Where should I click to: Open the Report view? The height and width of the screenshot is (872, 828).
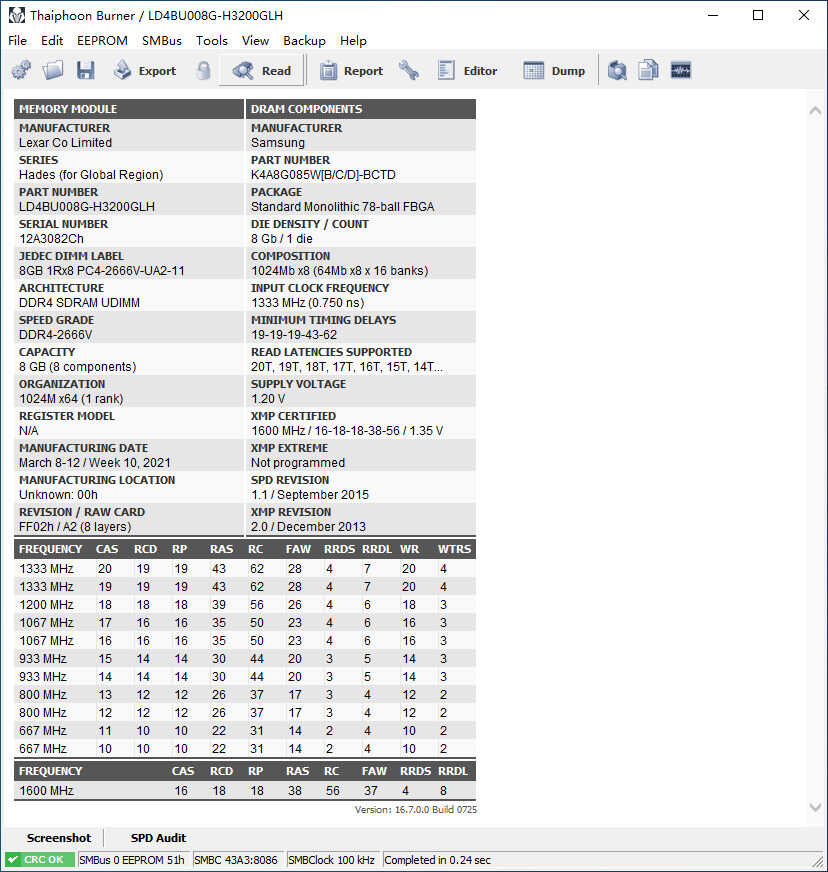click(x=351, y=71)
